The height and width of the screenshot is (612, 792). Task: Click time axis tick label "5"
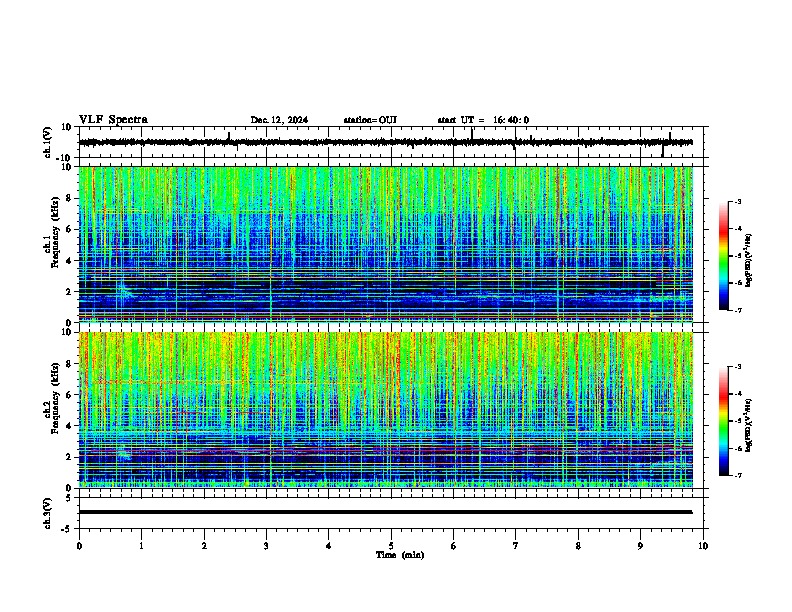[391, 546]
